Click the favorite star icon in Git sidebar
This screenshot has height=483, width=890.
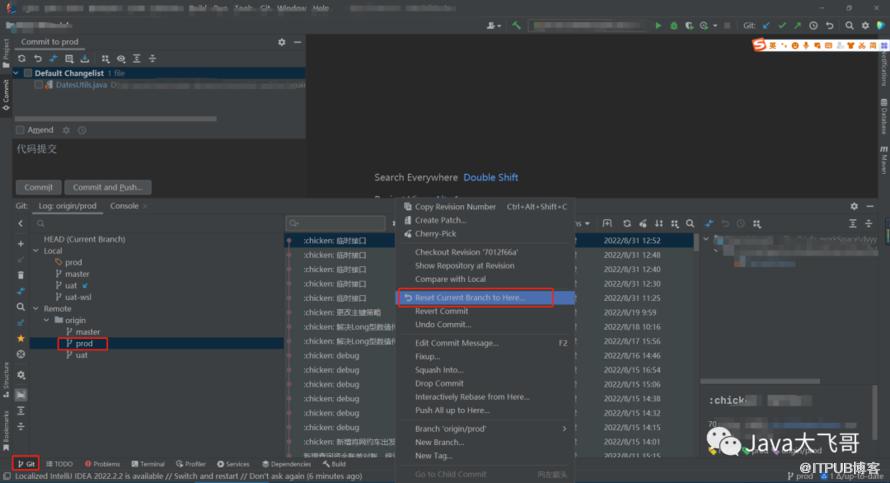click(20, 338)
